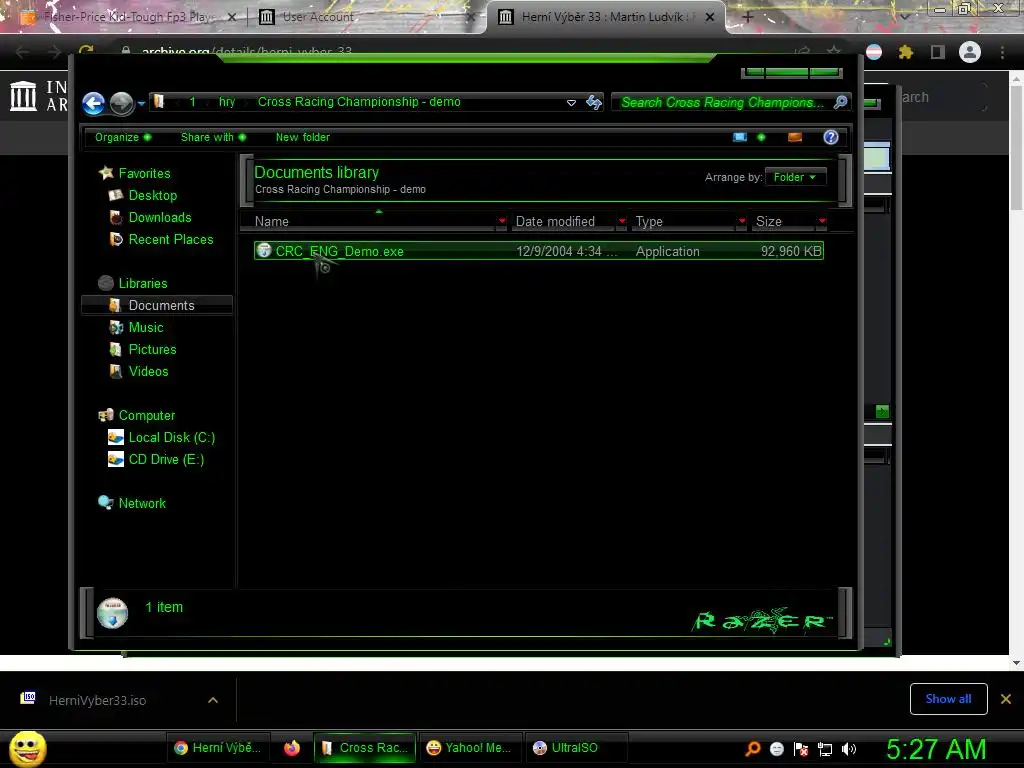Select Pictures library
The width and height of the screenshot is (1024, 768).
[152, 349]
